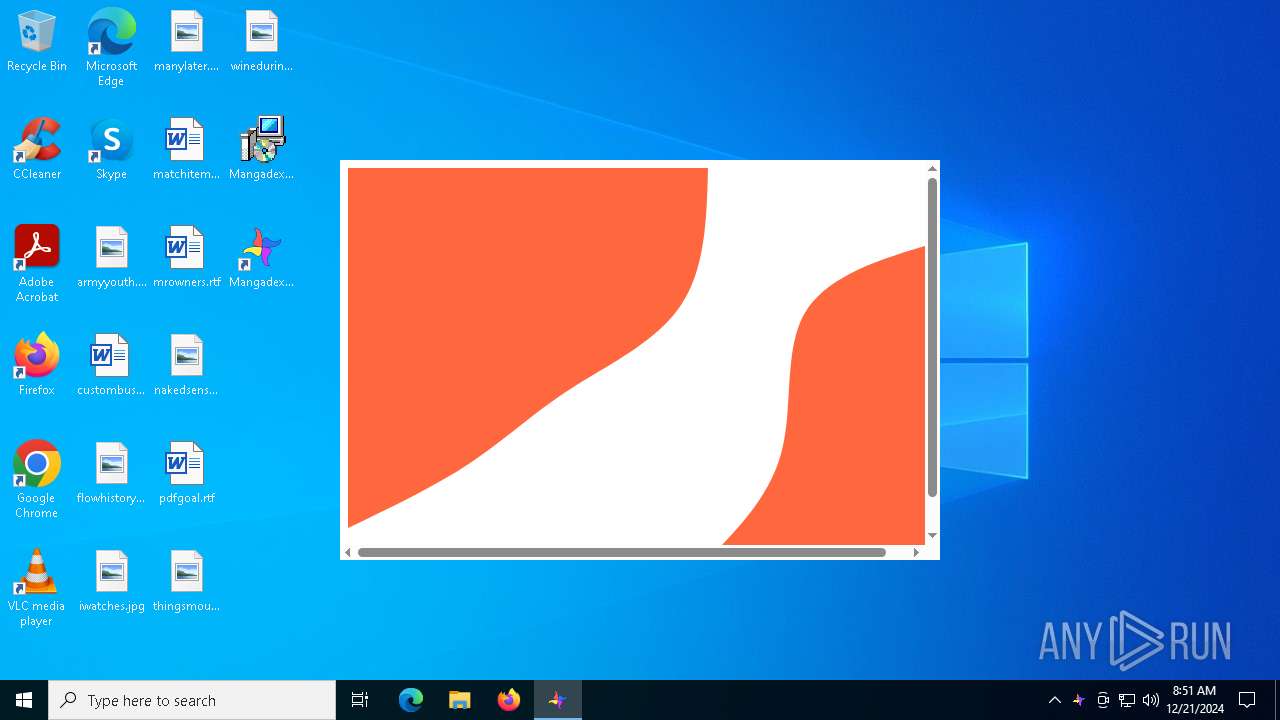Click the Mangadex tray icon
Viewport: 1280px width, 720px height.
tap(1079, 700)
